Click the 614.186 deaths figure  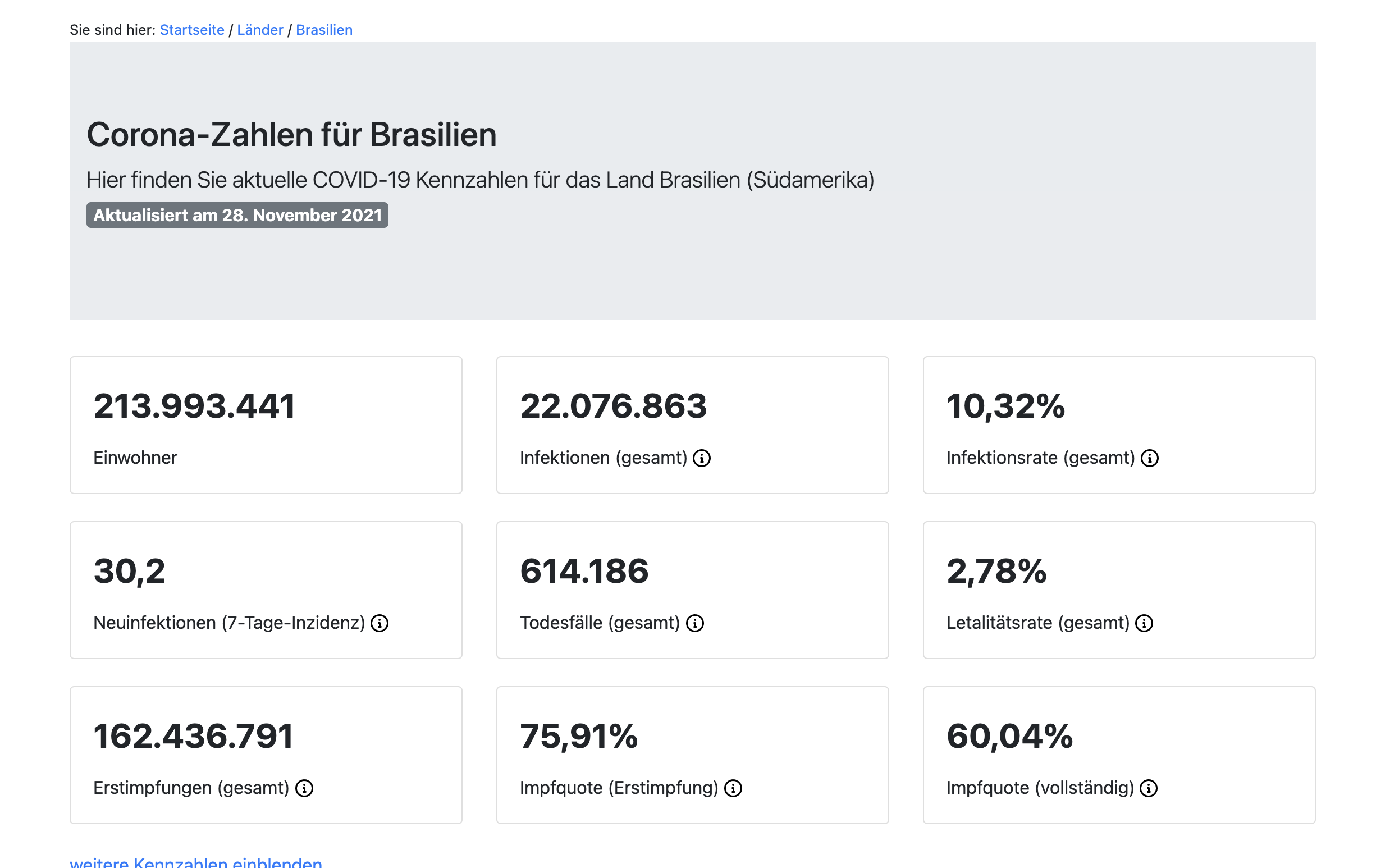584,571
